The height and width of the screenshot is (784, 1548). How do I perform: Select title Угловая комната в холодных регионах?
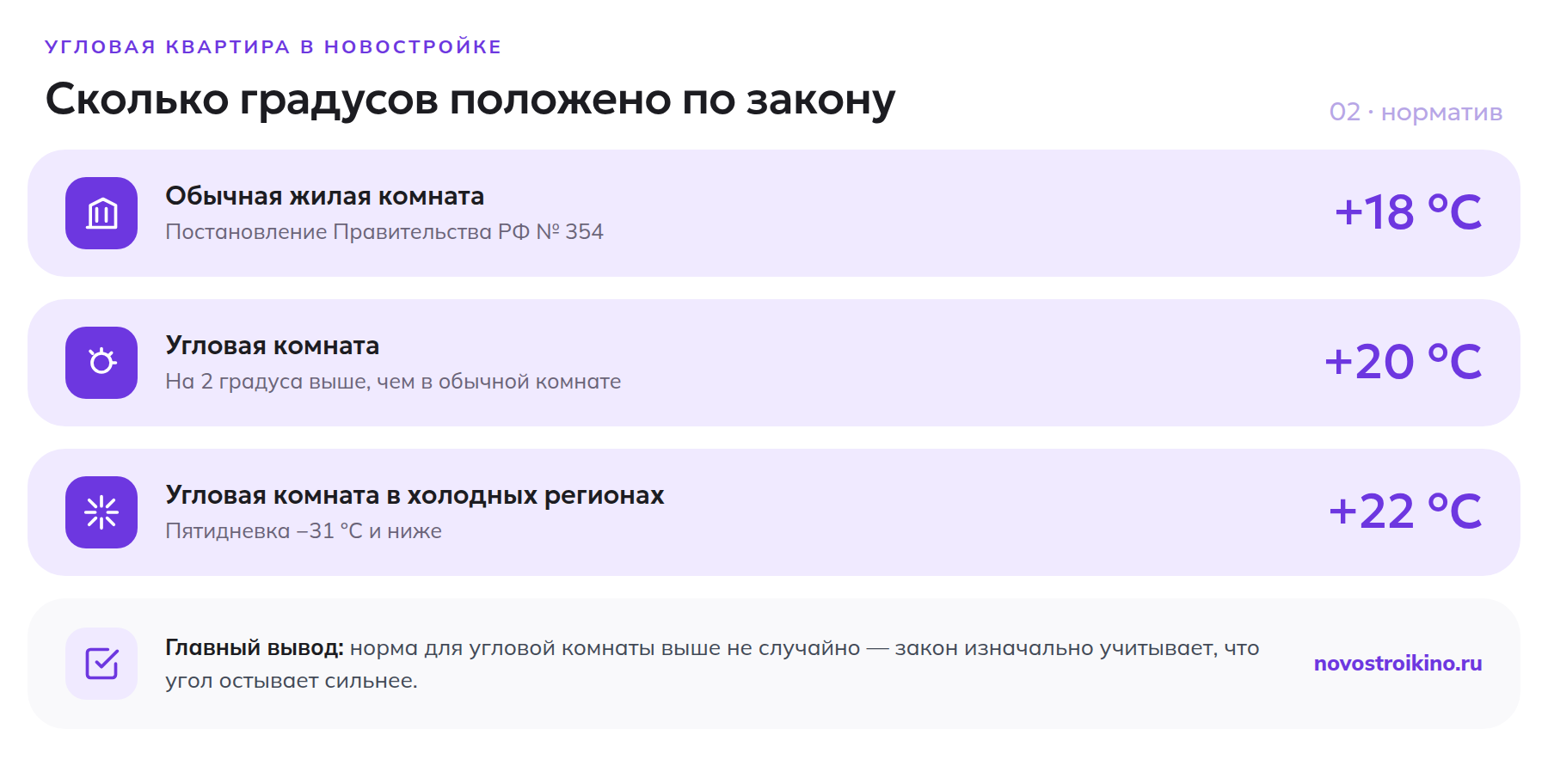click(x=415, y=496)
